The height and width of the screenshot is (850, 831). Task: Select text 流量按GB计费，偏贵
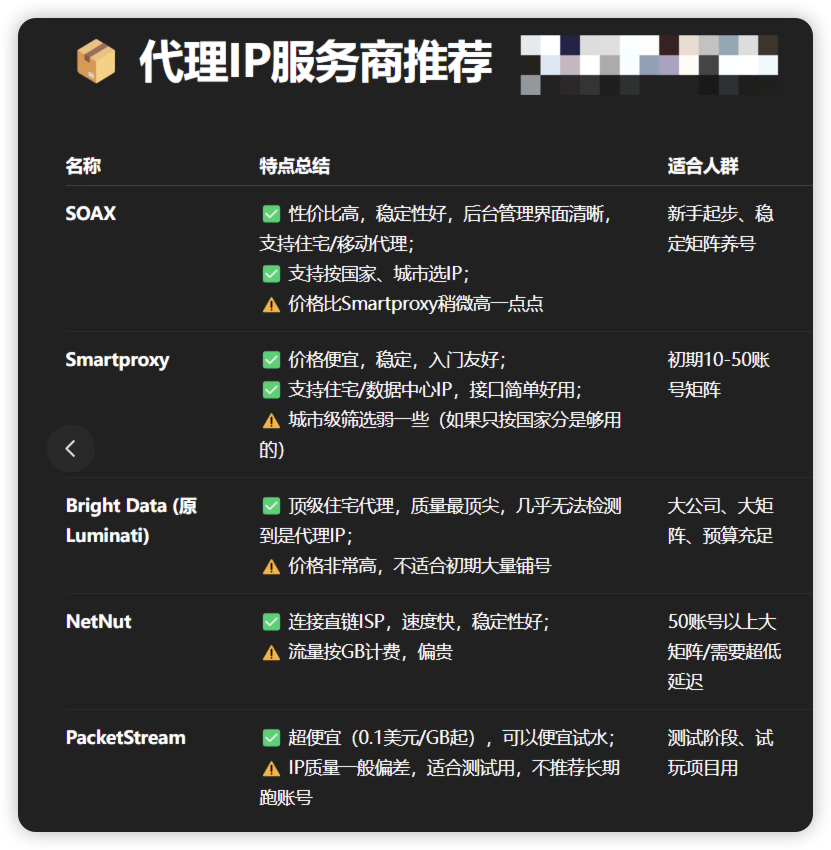point(370,652)
